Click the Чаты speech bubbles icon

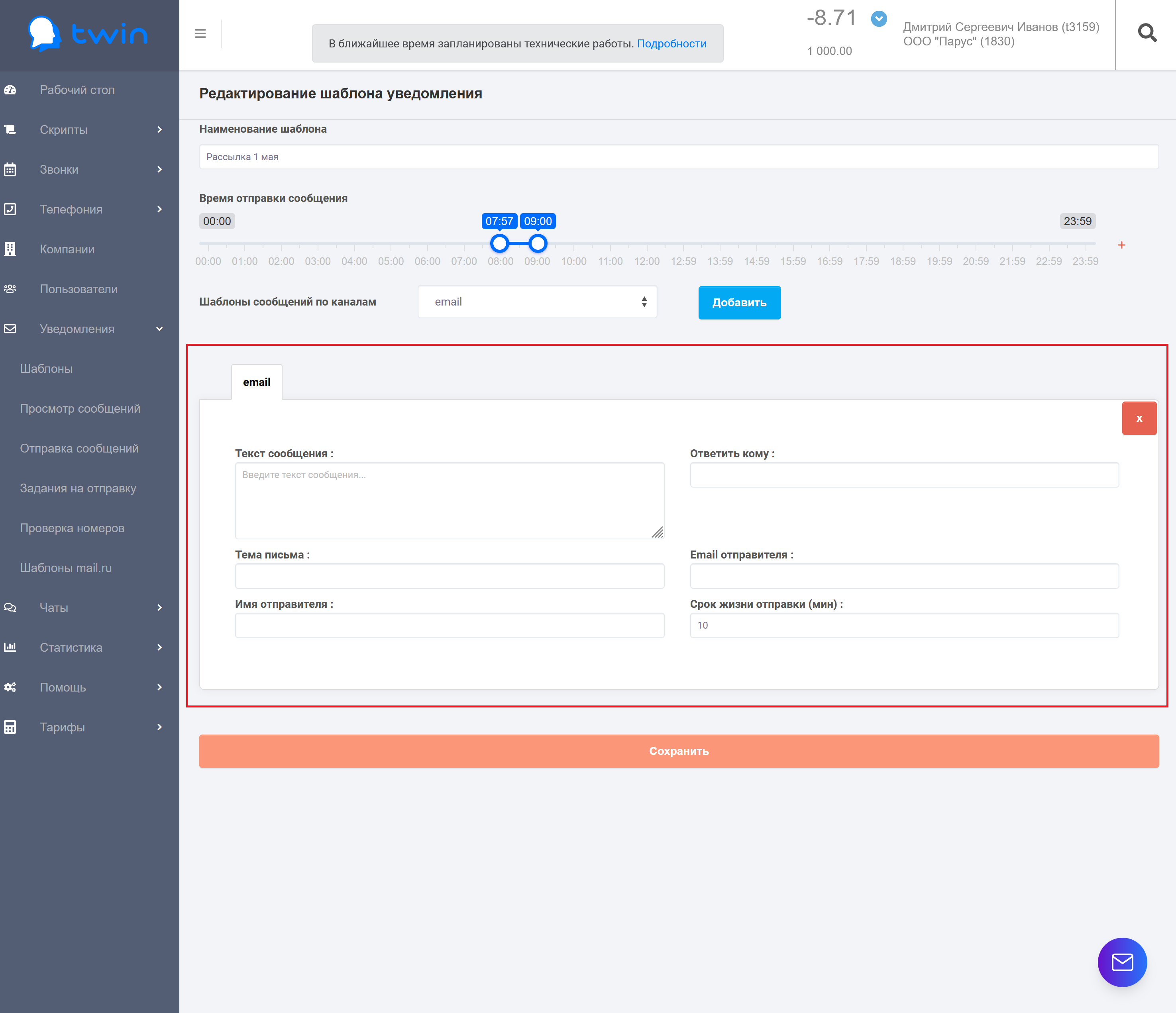click(10, 607)
